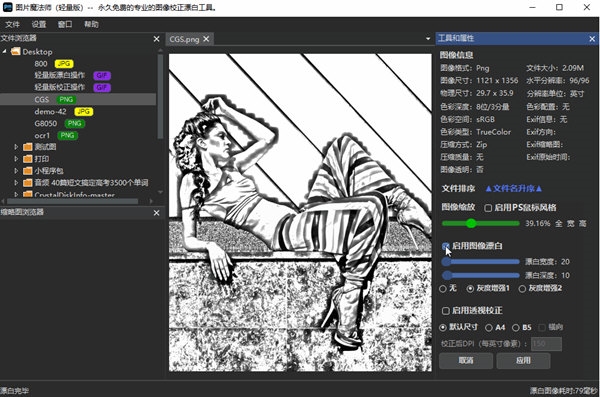Minimize the 图片魔法师 window

tap(532, 7)
